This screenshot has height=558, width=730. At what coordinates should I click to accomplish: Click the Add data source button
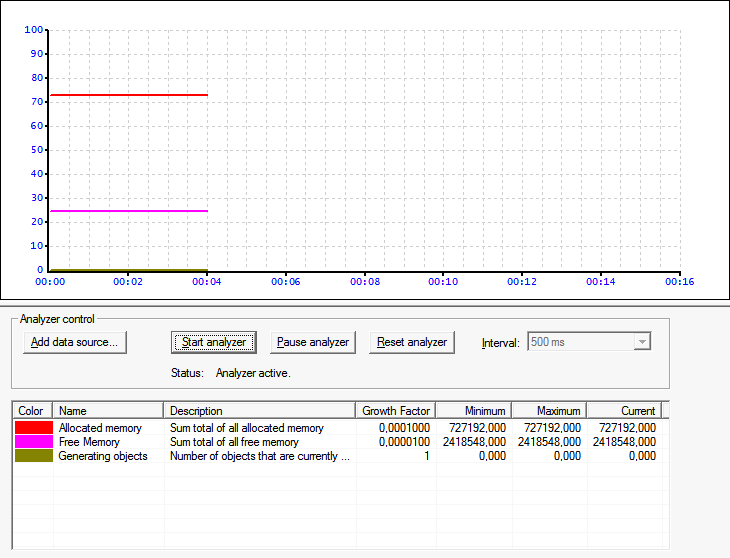point(74,343)
